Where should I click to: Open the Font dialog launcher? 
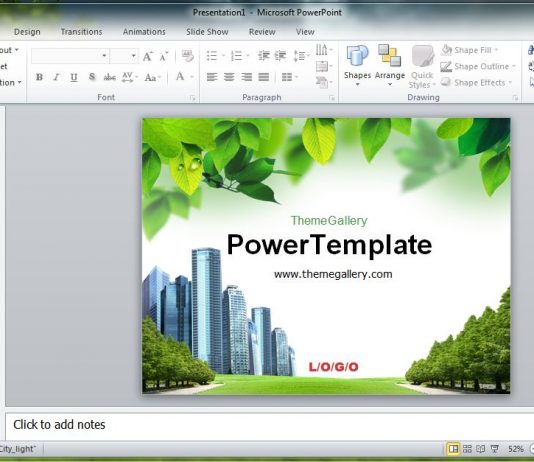click(x=192, y=98)
